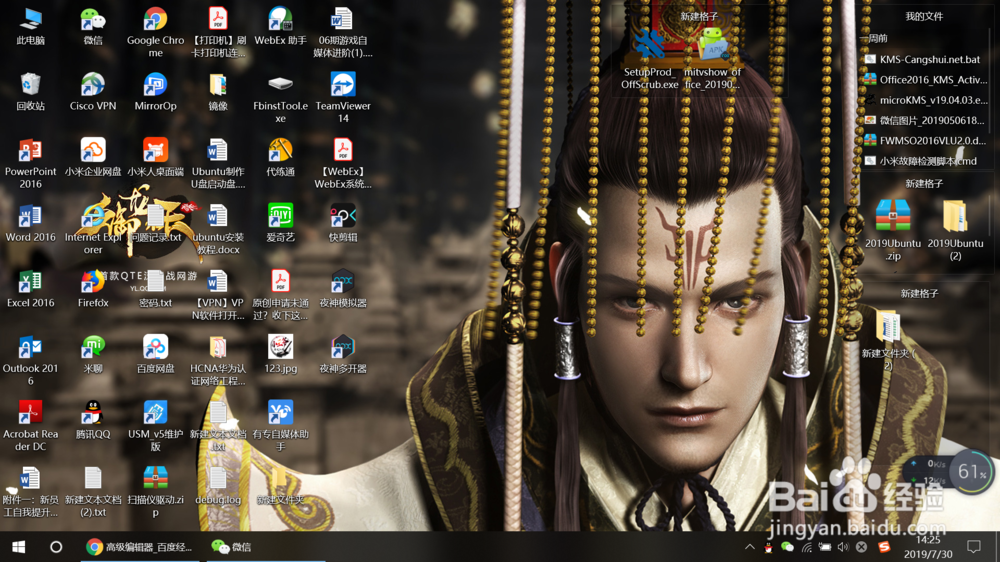Select the Cisco VPN shortcut
The width and height of the screenshot is (1000, 562).
pos(93,92)
